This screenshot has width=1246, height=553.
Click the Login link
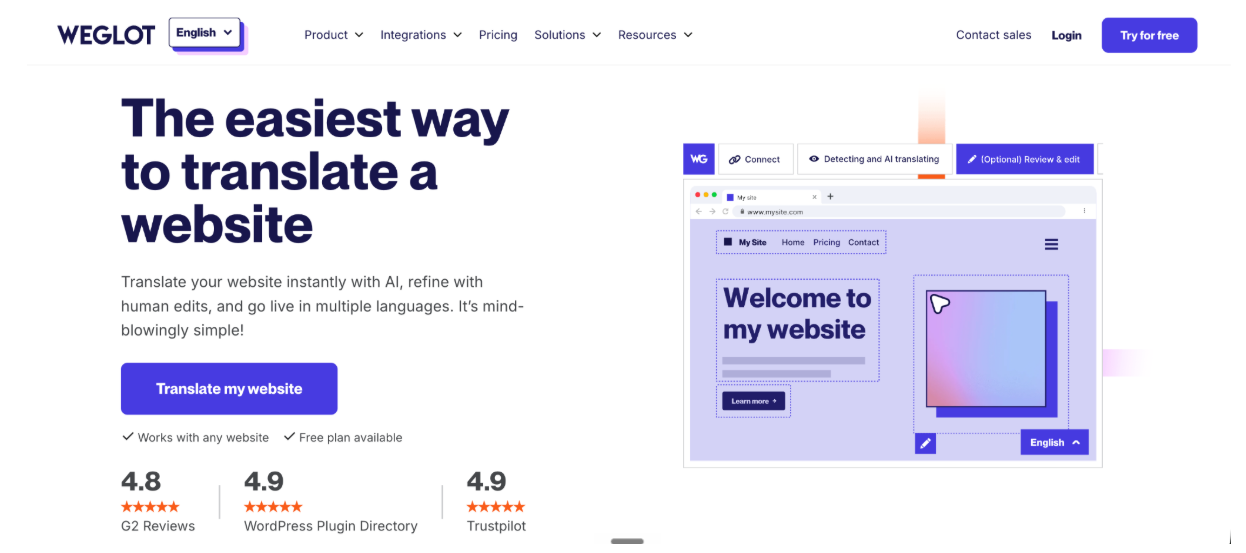1066,35
